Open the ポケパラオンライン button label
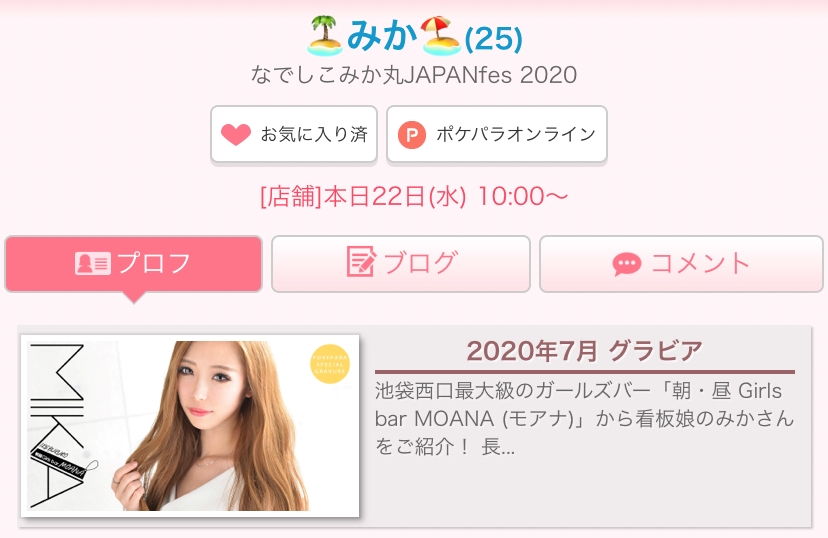This screenshot has width=828, height=538. click(515, 134)
